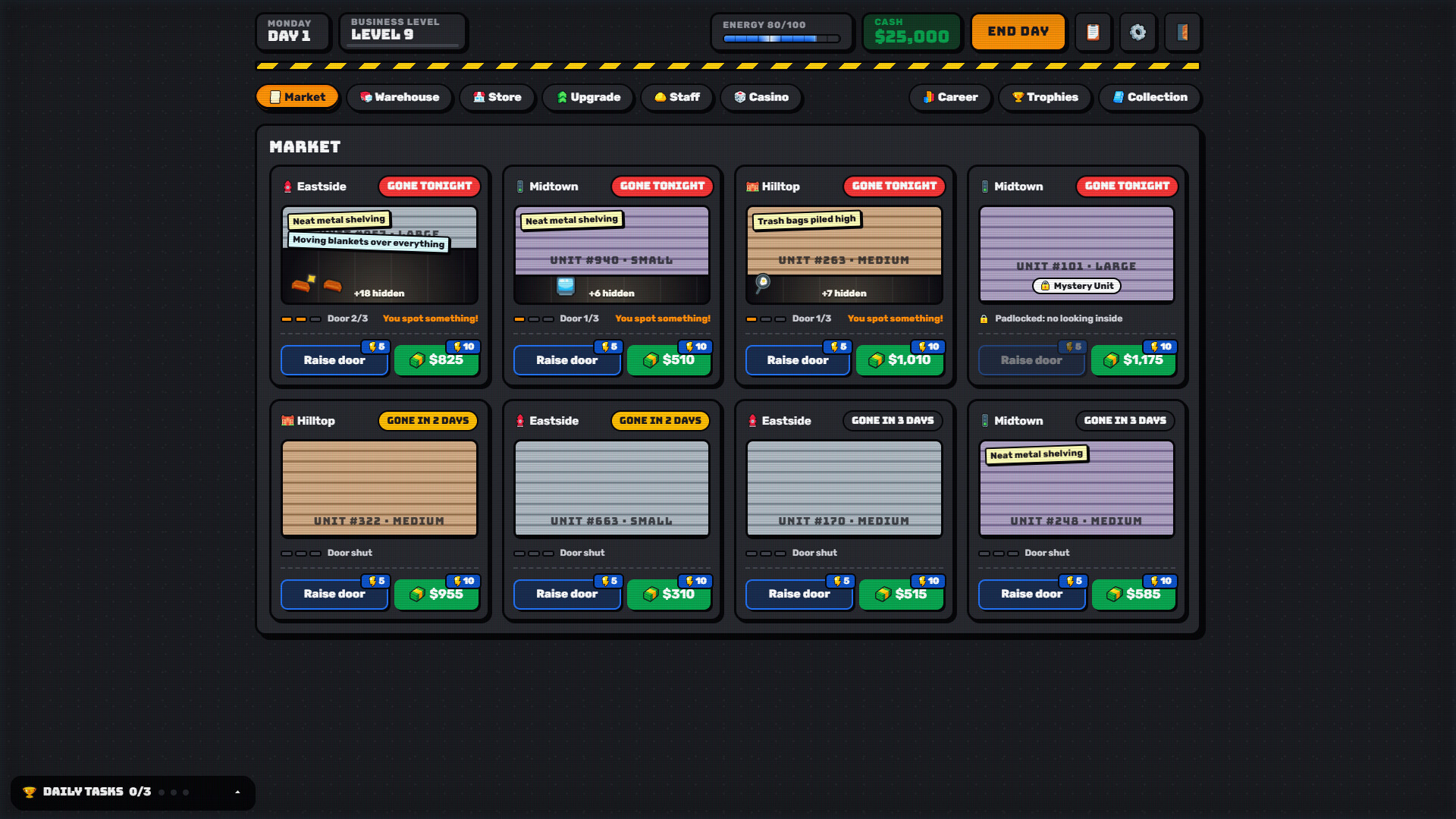Viewport: 1456px width, 819px height.
Task: Raise door on Unit #263
Action: point(798,360)
